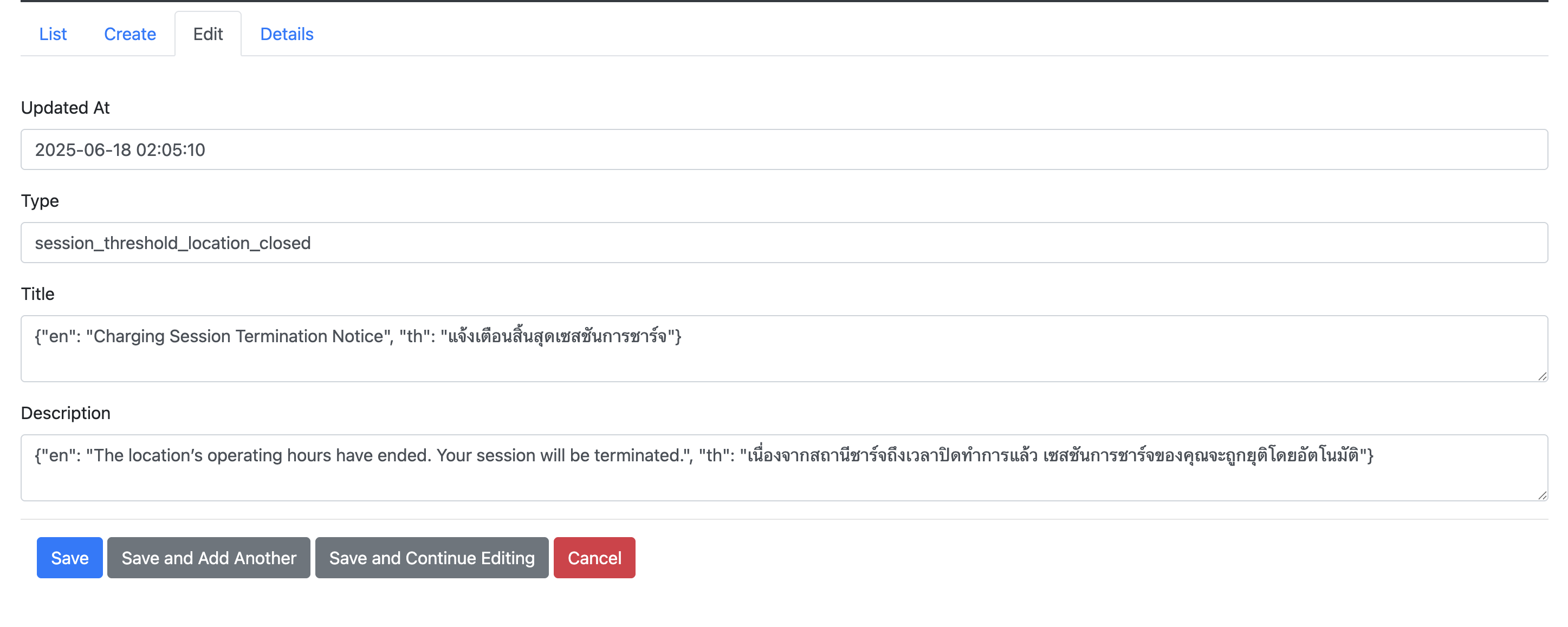Open the Create tab
The height and width of the screenshot is (627, 1568).
129,34
